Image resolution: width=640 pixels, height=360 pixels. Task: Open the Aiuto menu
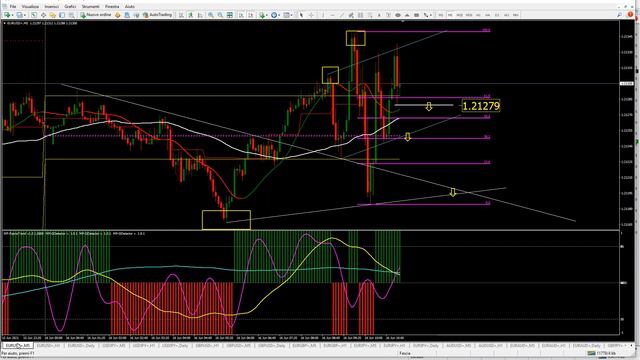(129, 7)
